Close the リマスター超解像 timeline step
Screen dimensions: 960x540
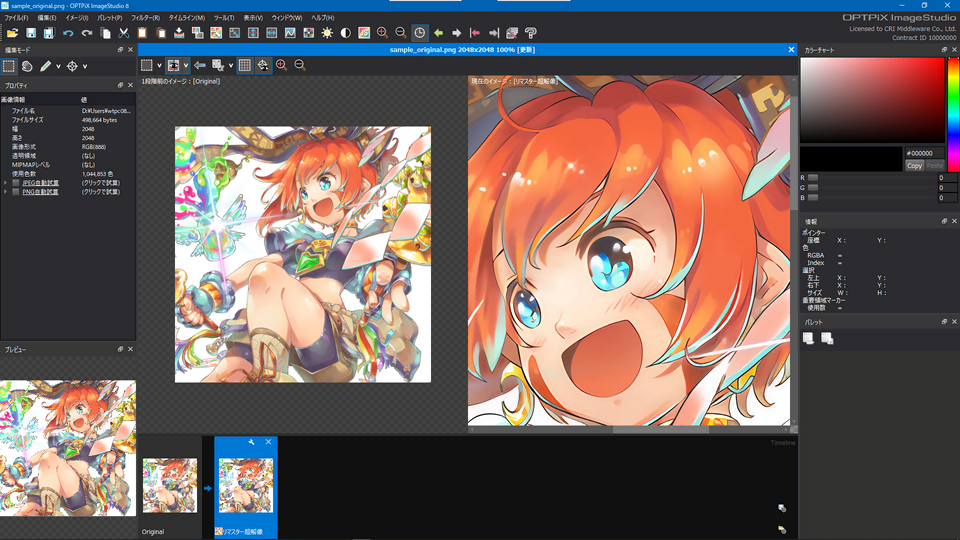268,442
